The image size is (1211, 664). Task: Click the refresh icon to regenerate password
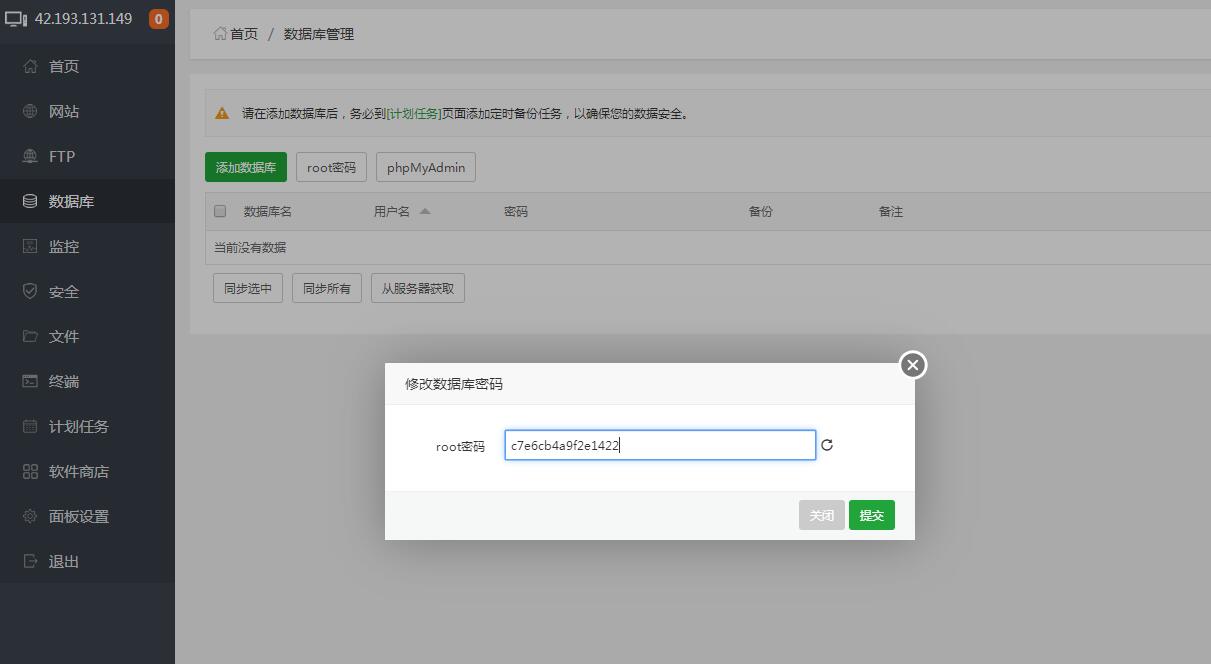[827, 445]
